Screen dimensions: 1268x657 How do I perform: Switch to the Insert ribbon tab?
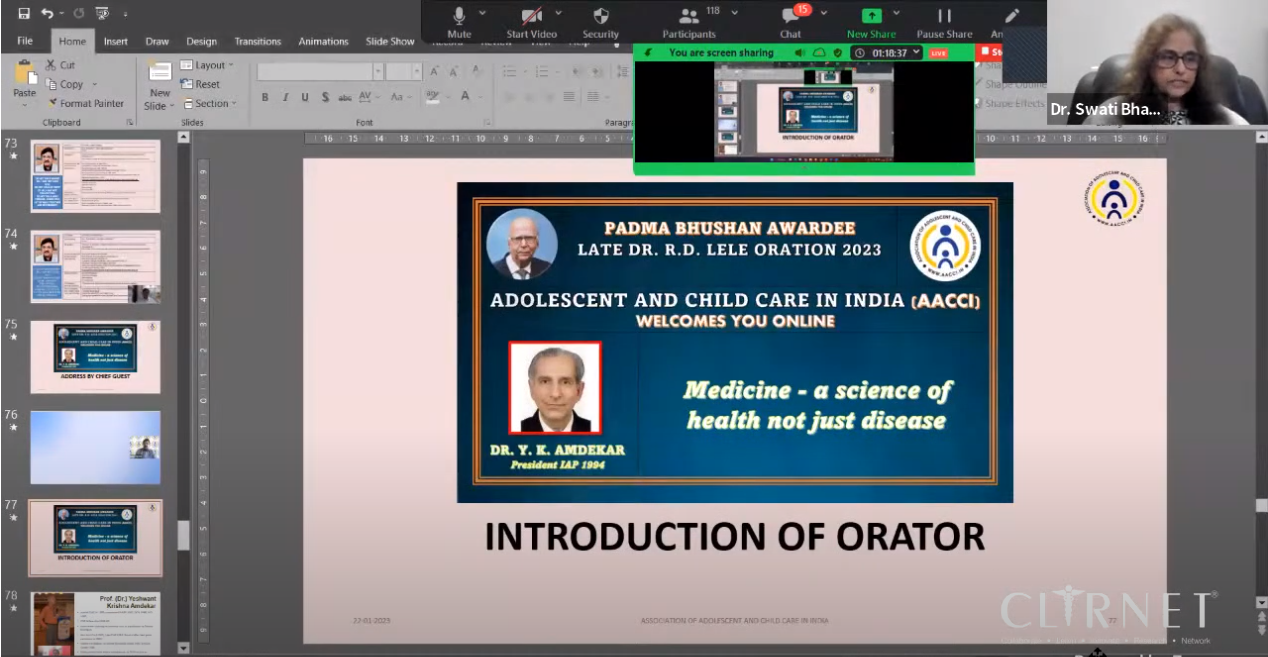coord(115,41)
